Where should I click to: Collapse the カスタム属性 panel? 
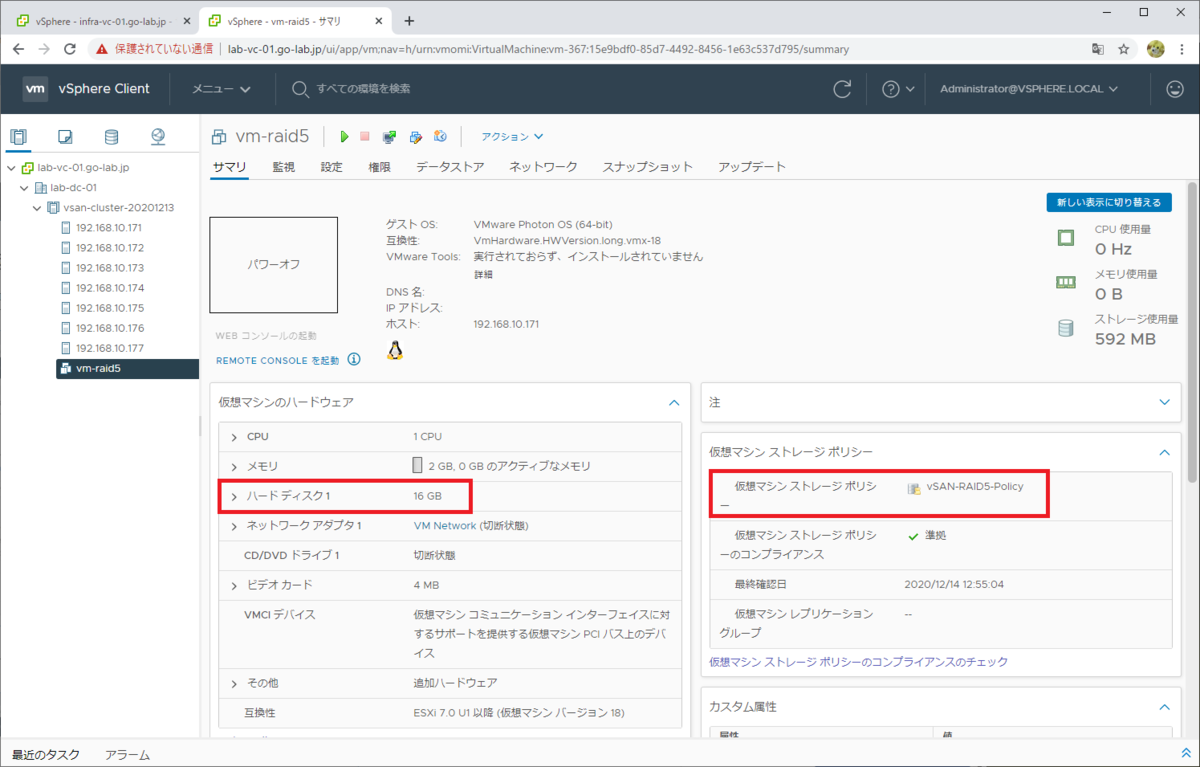tap(1164, 707)
